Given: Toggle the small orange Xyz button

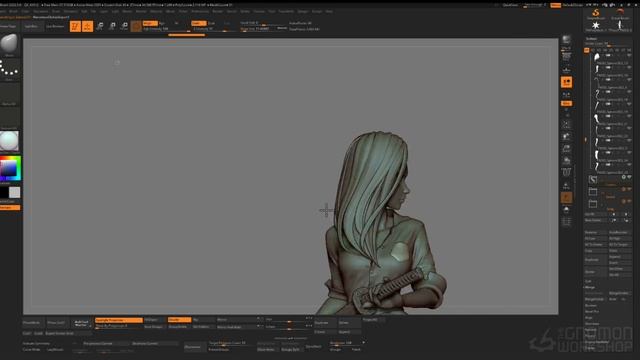Looking at the screenshot, I should click(567, 104).
